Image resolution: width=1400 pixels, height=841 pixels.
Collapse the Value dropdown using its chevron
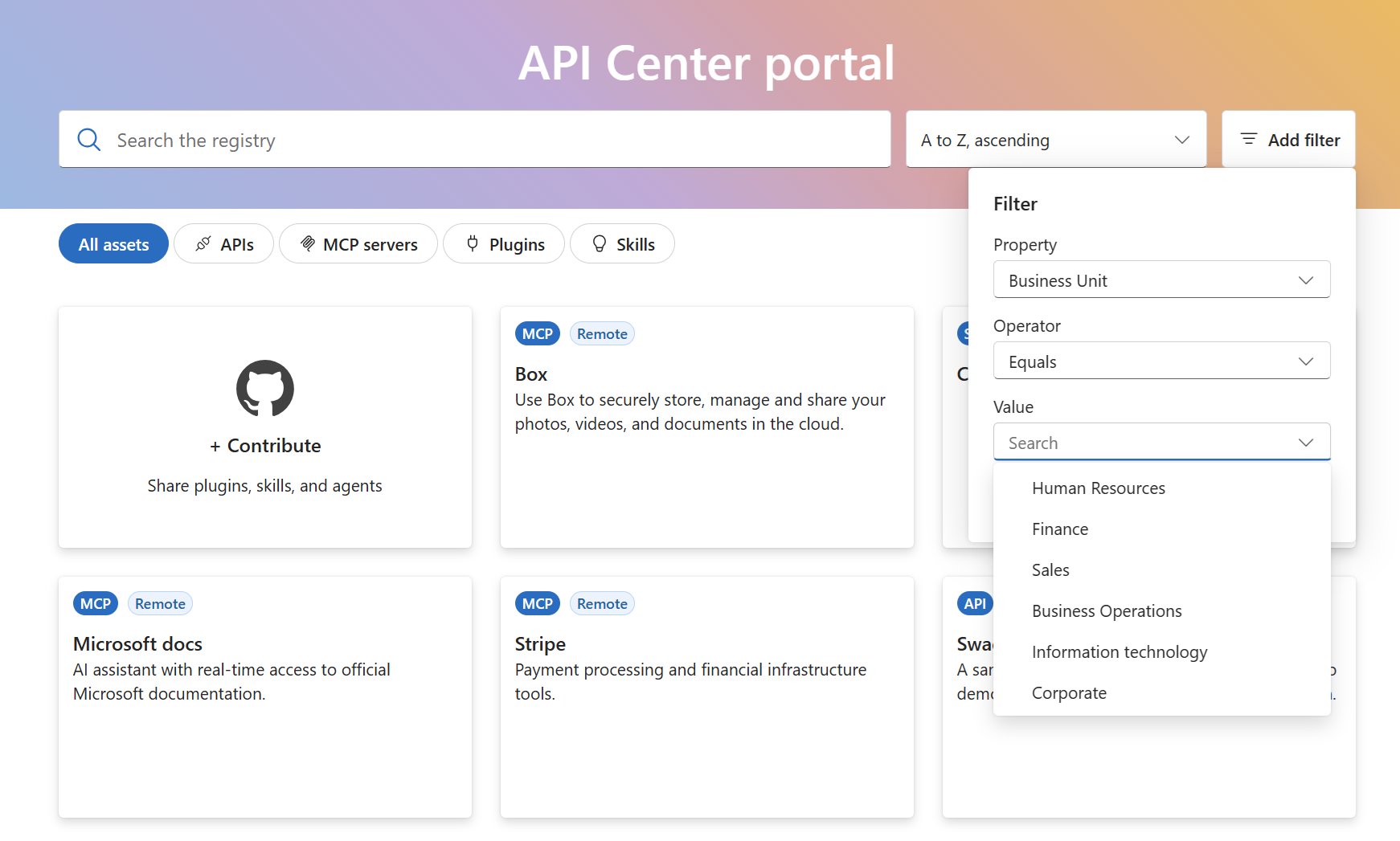1306,443
